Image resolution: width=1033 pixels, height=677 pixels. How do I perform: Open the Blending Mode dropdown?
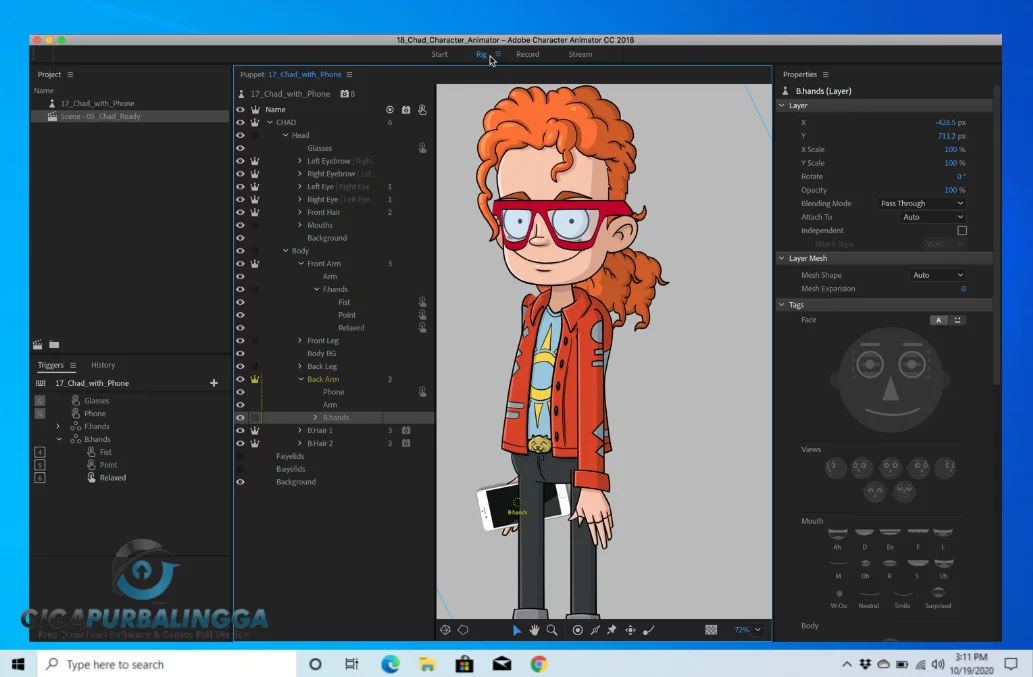click(x=921, y=203)
